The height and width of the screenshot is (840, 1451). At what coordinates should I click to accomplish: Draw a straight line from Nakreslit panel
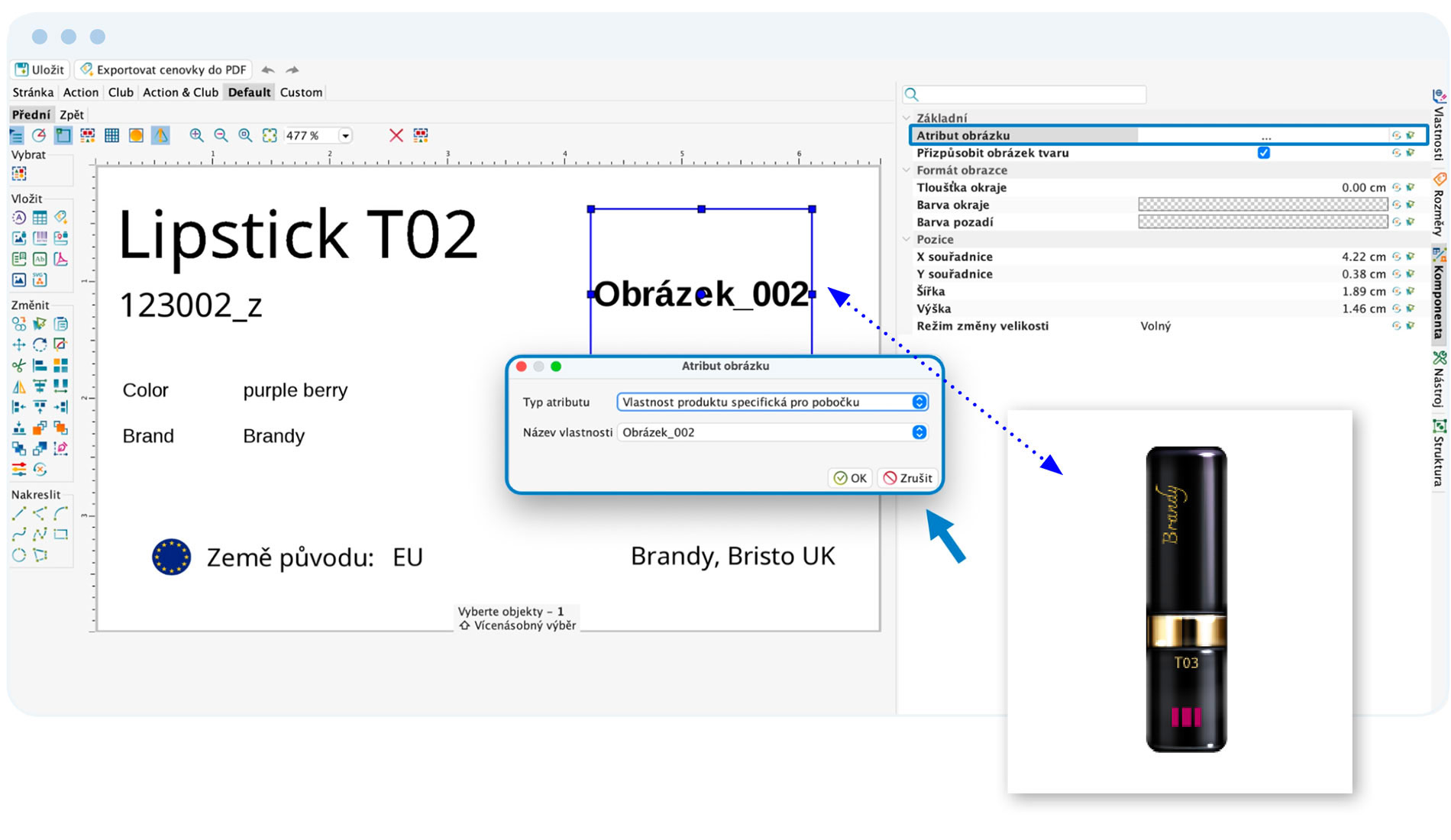[x=19, y=513]
